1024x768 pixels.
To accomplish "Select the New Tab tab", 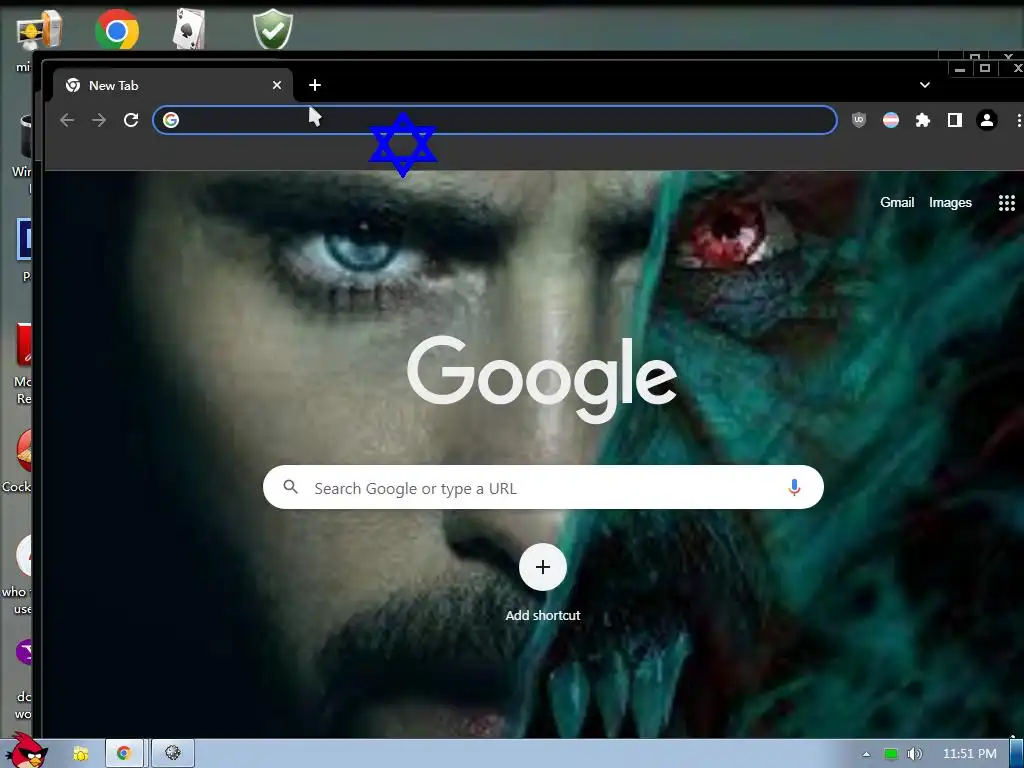I will coord(172,86).
